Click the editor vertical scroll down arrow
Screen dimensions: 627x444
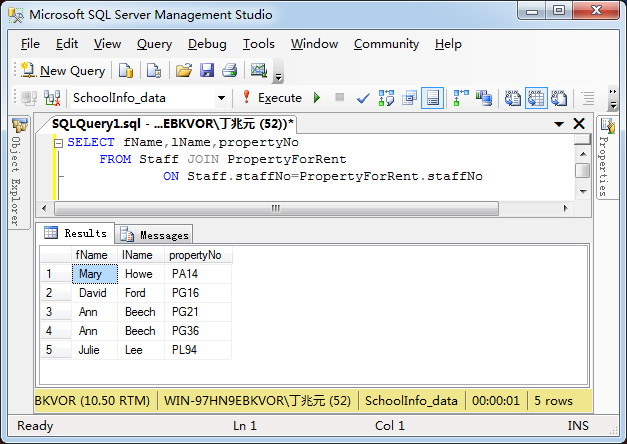coord(583,192)
